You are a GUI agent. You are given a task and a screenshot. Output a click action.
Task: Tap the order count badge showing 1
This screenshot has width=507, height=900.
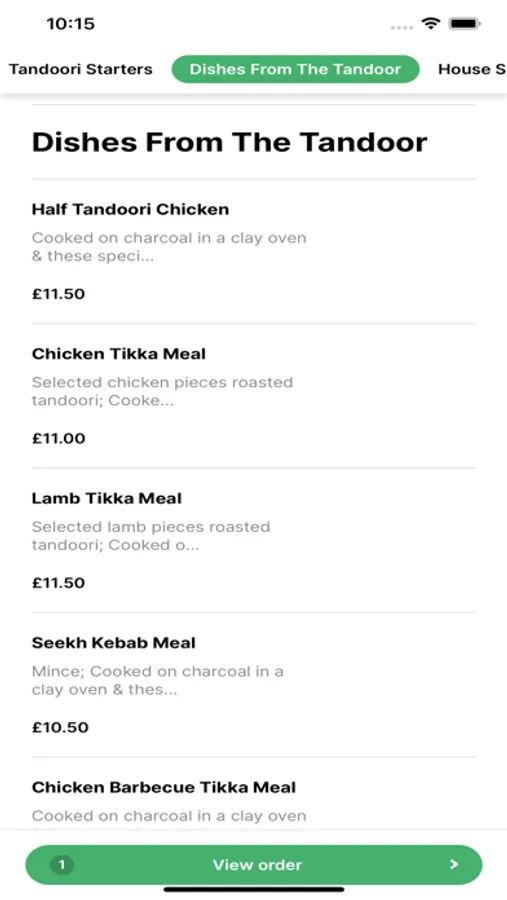pos(62,864)
